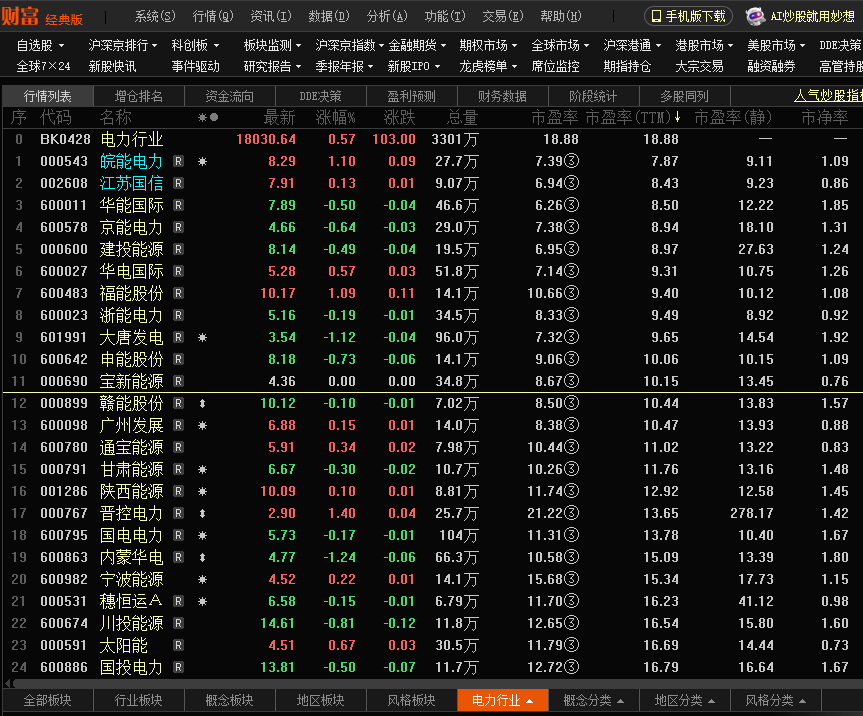The height and width of the screenshot is (716, 863).
Task: Sort by the 总量 column header
Action: [x=462, y=117]
